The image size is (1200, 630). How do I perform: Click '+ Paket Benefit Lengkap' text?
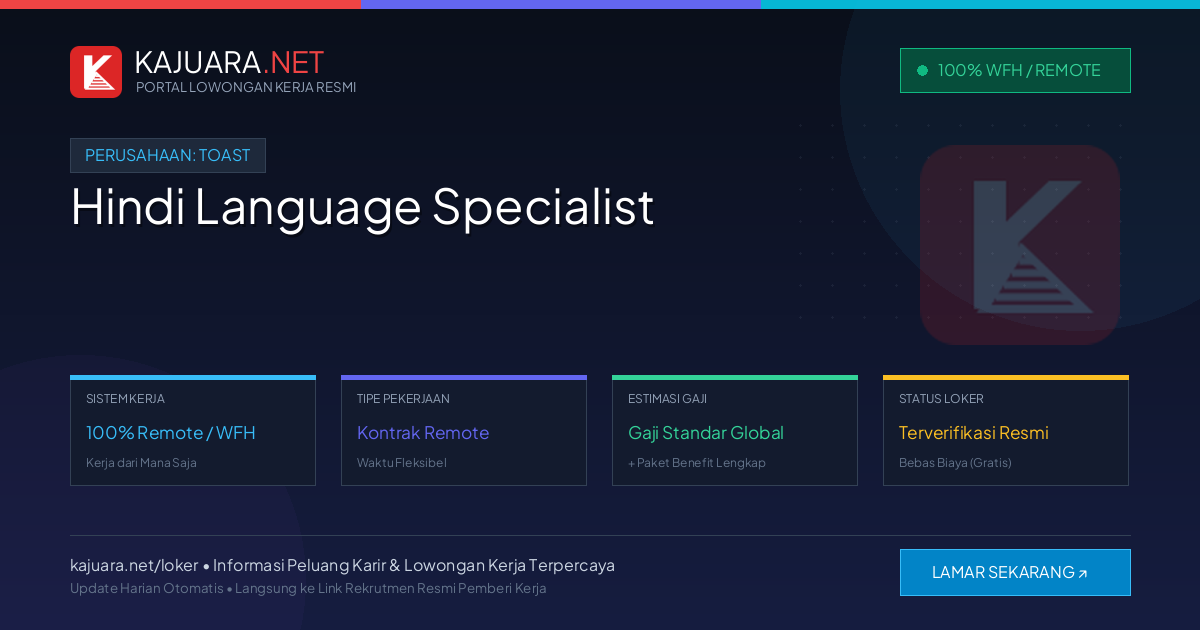coord(697,463)
